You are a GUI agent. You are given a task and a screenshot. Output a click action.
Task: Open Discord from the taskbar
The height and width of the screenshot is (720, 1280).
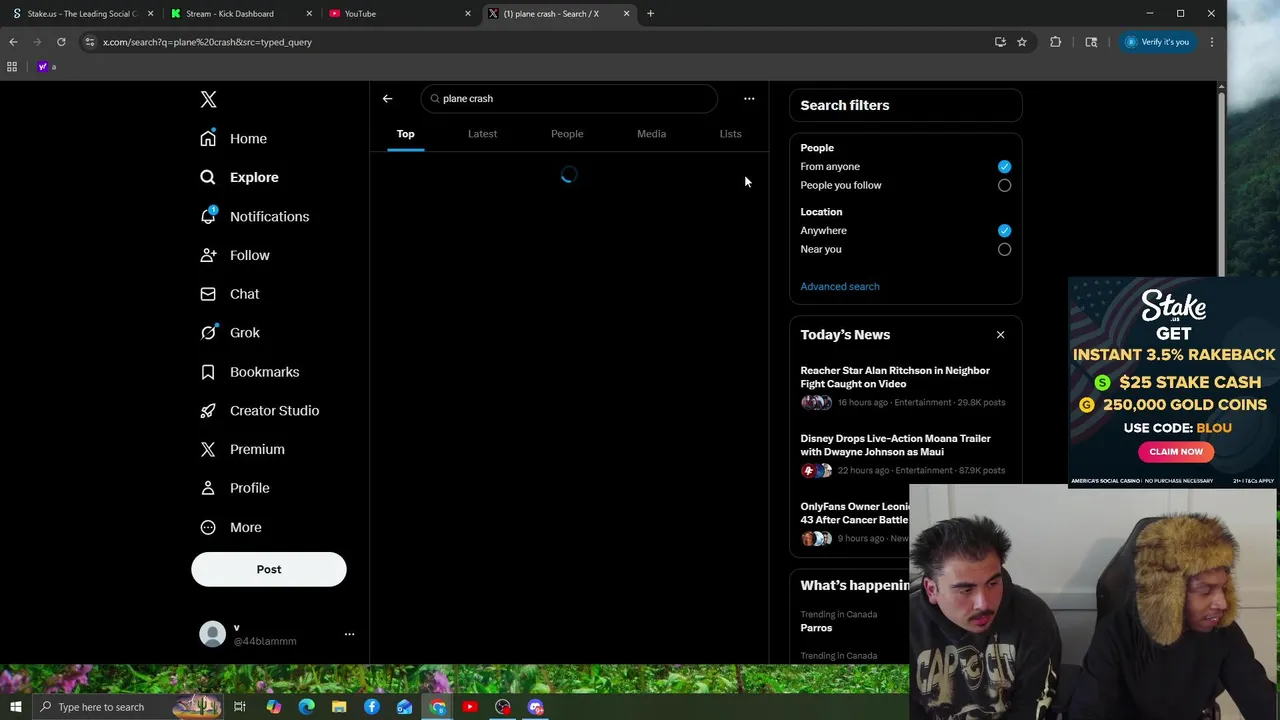pos(536,707)
